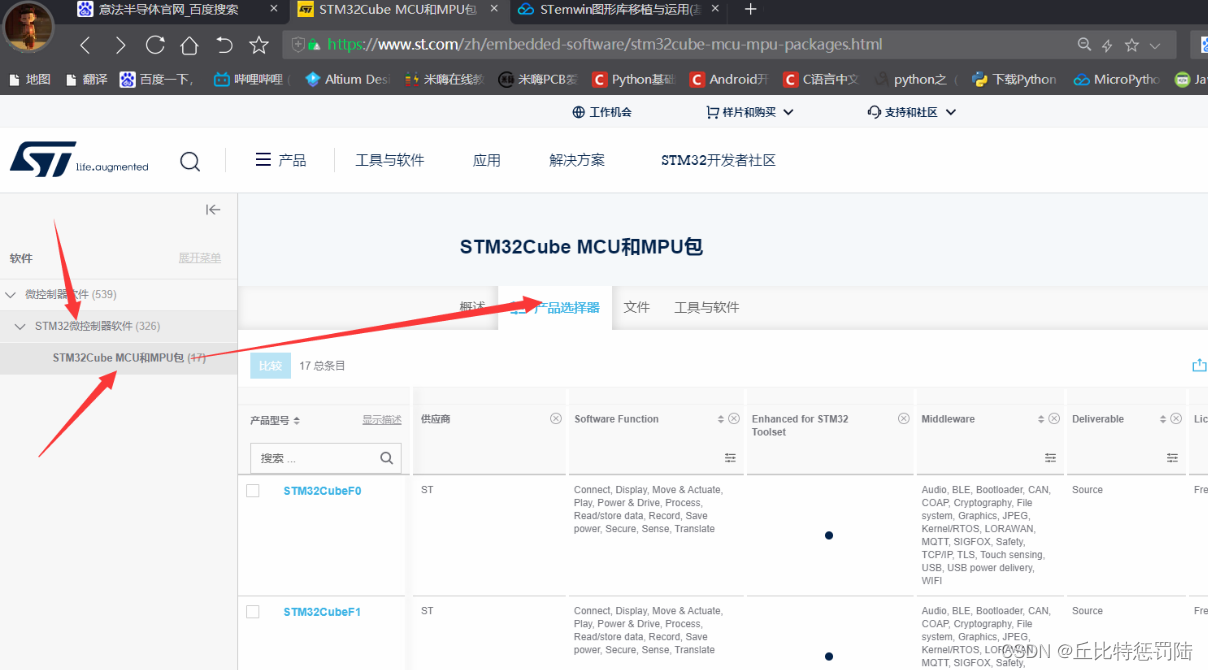Image resolution: width=1208 pixels, height=670 pixels.
Task: Focus the 搜索 product search field
Action: tap(325, 458)
